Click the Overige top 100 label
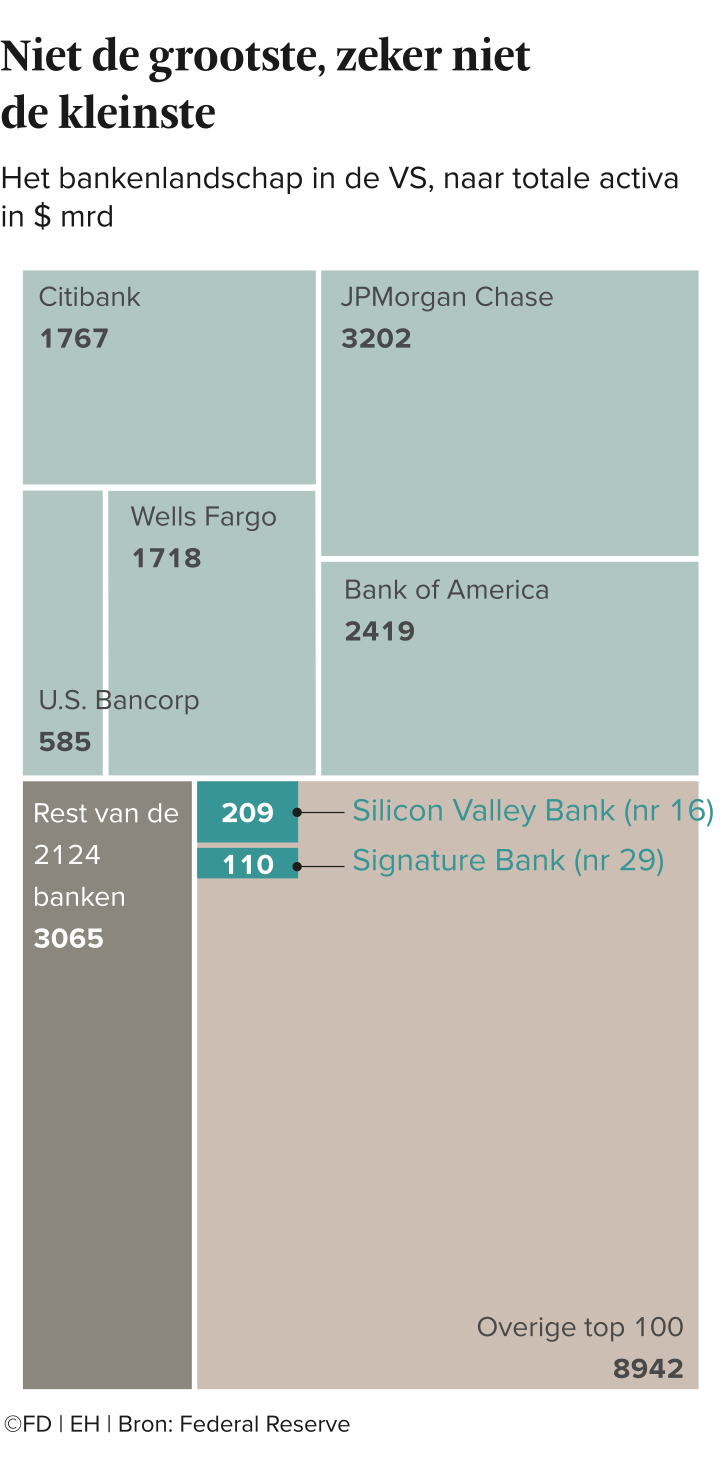The width and height of the screenshot is (720, 1462). 580,1327
